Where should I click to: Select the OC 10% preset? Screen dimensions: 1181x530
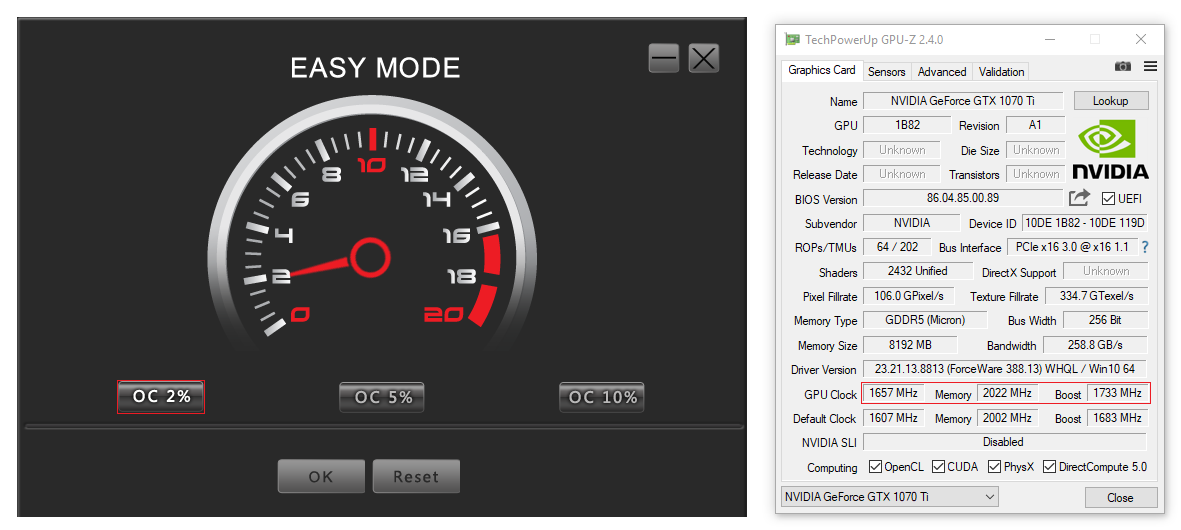[602, 397]
